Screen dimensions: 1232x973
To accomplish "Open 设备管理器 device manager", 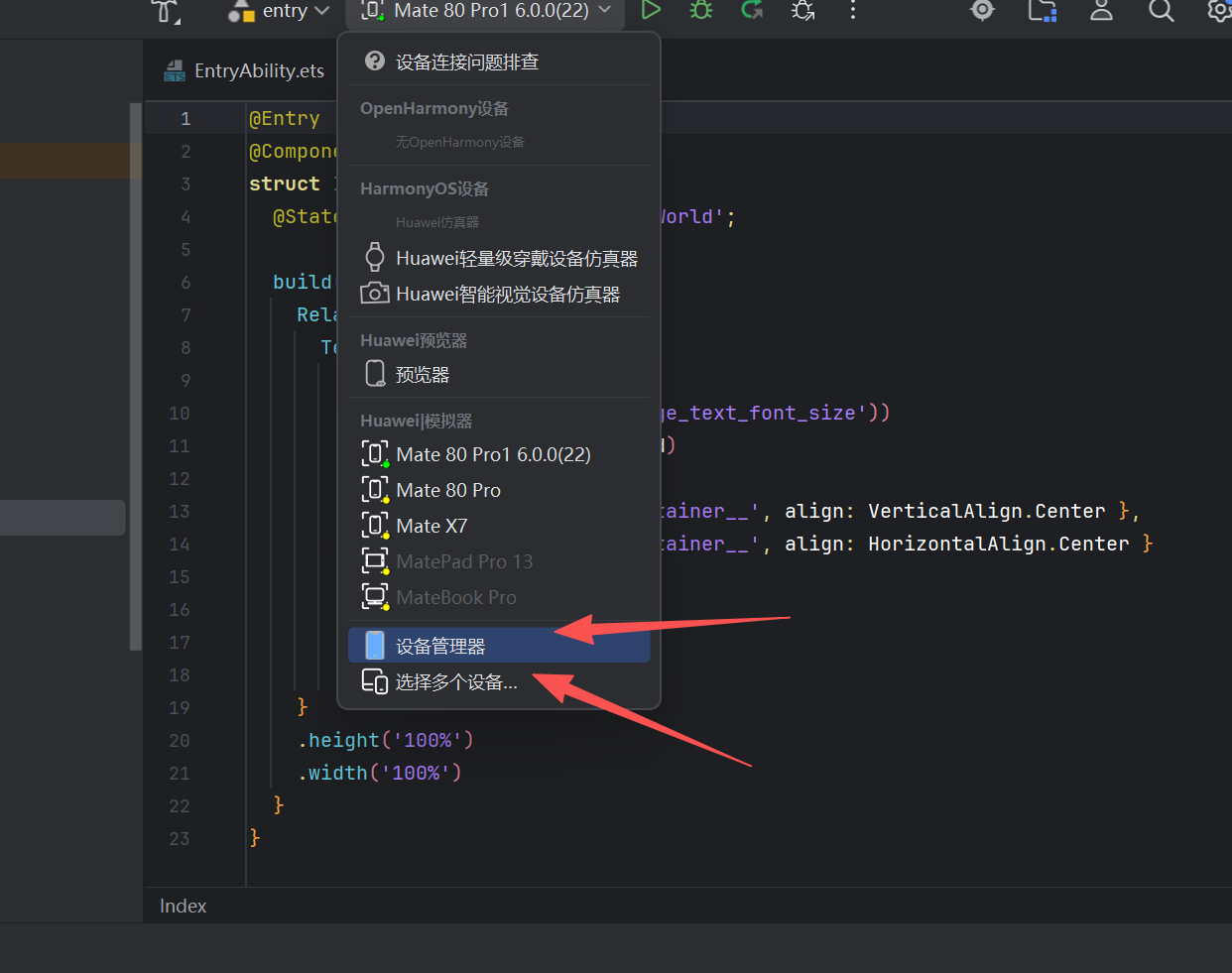I will (x=499, y=646).
